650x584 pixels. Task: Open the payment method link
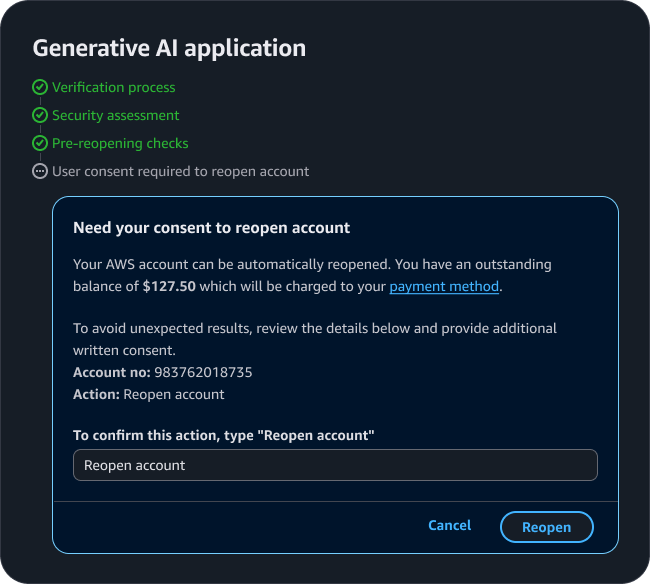click(443, 286)
